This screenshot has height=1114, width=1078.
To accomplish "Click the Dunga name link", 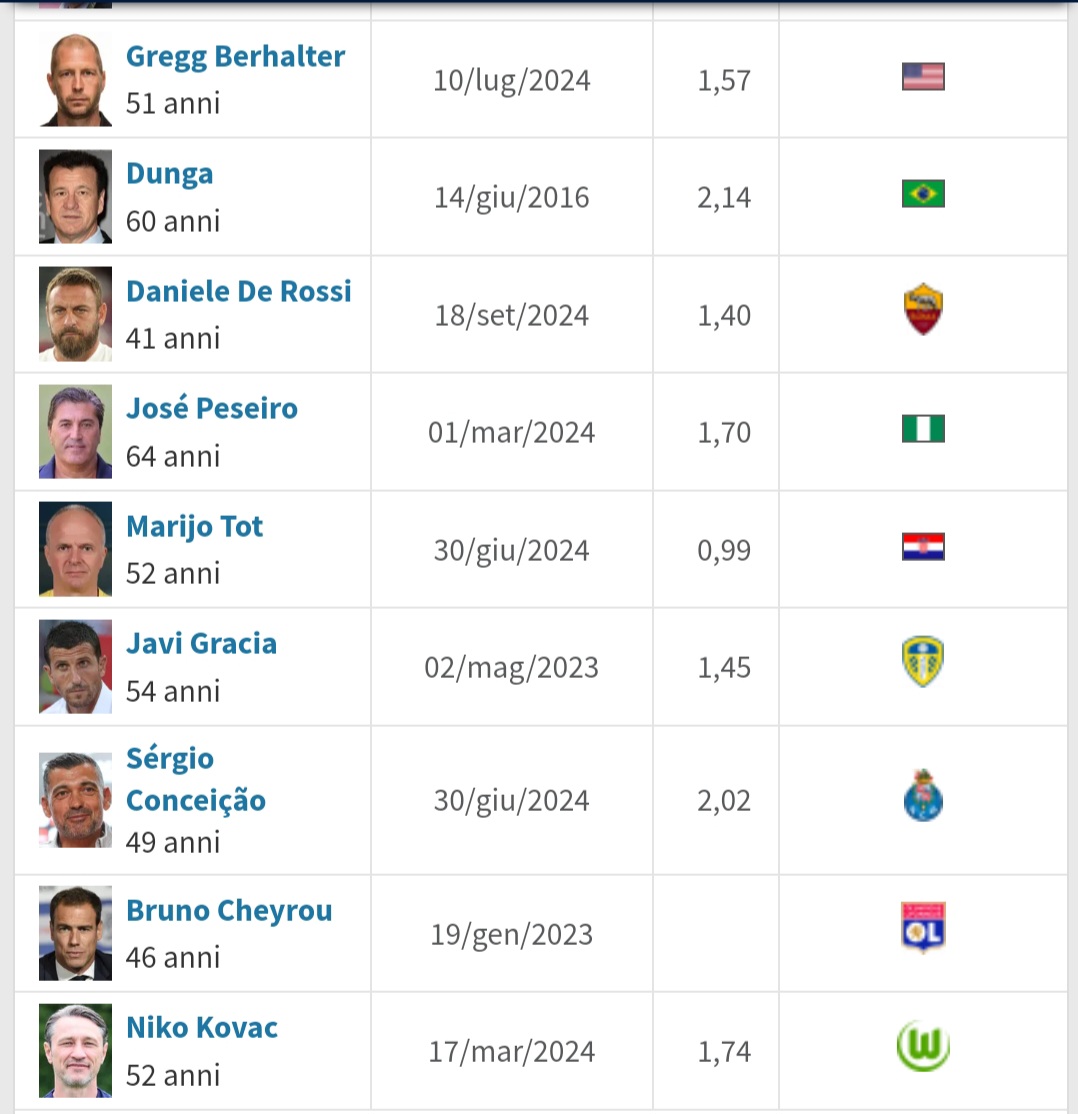I will [x=169, y=174].
